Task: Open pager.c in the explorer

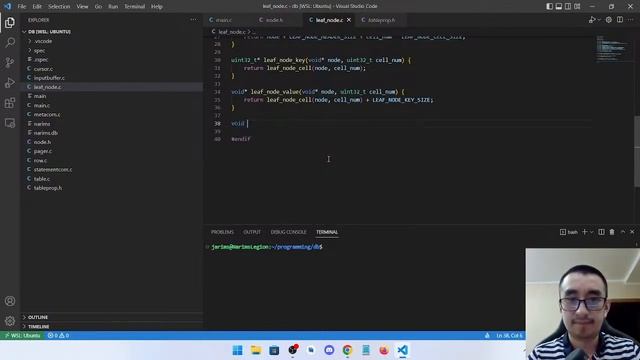Action: [111, 151]
